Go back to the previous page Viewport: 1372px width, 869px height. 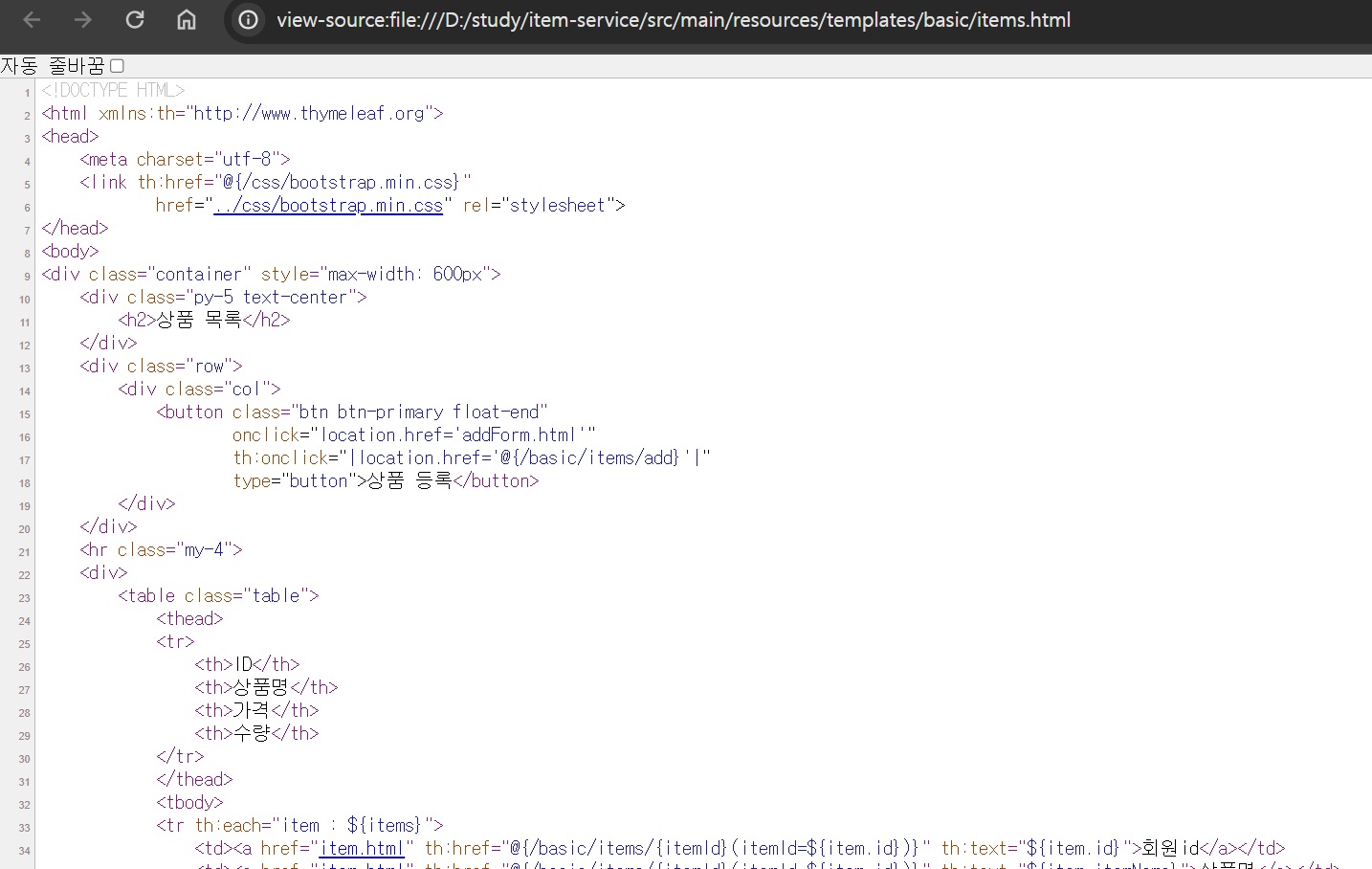(x=32, y=20)
